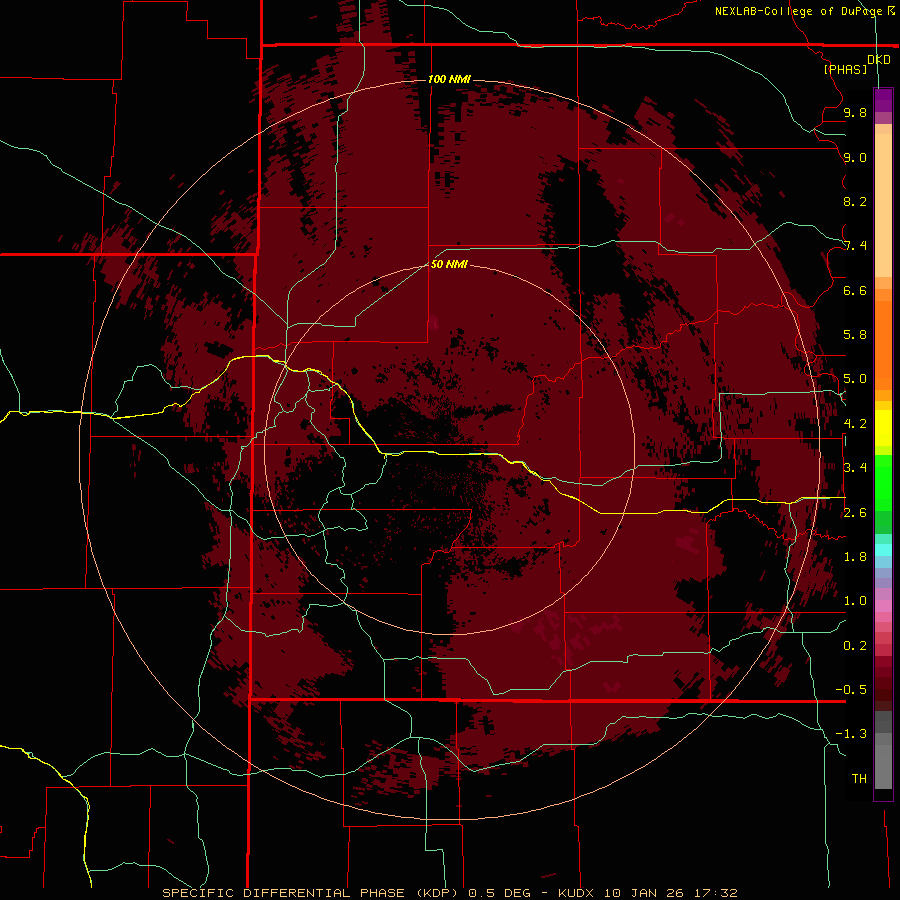This screenshot has width=900, height=900.
Task: Click the 5.0 legend value
Action: pyautogui.click(x=855, y=379)
